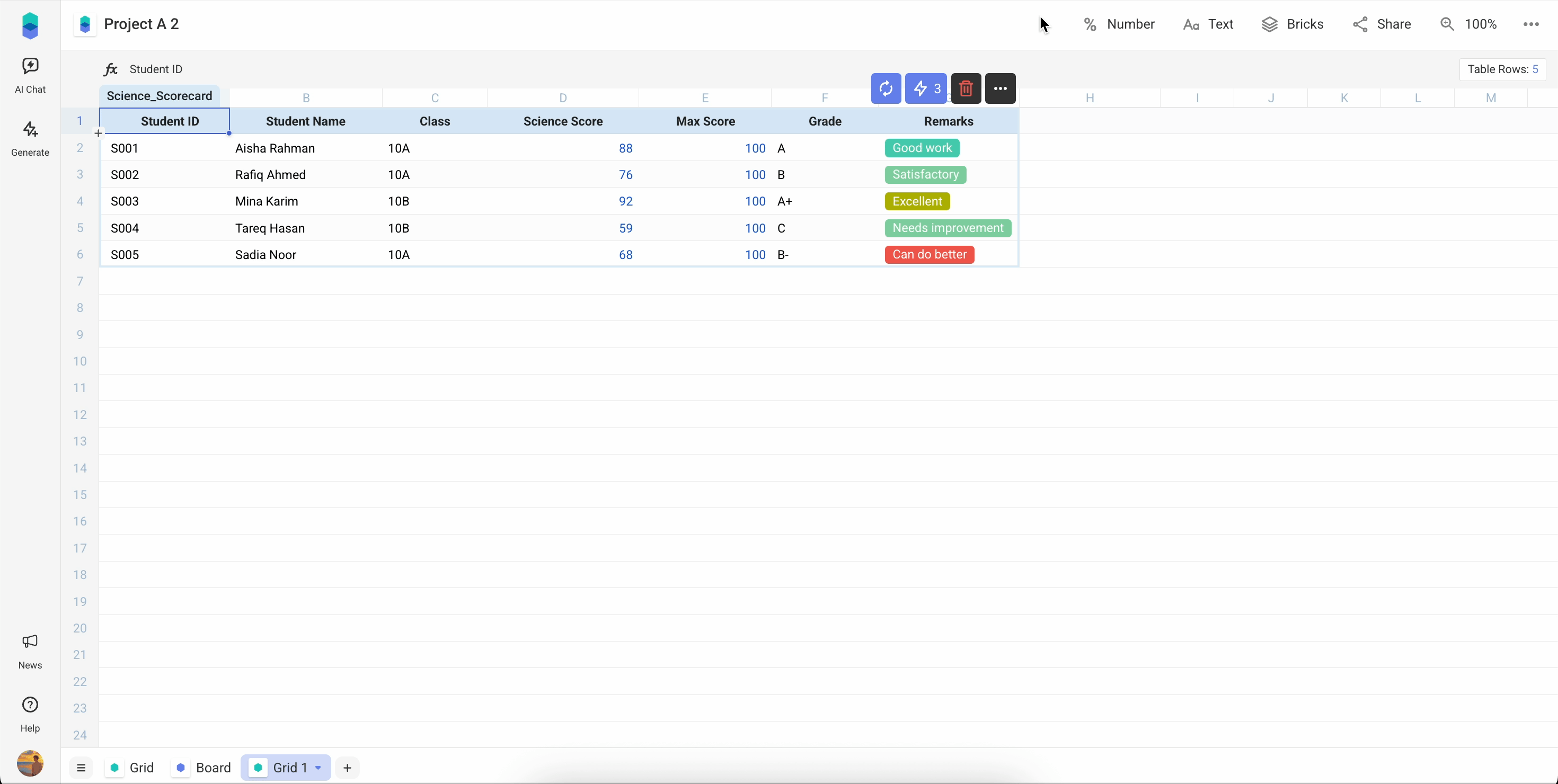
Task: Click the lightning automations button showing 3
Action: pyautogui.click(x=925, y=89)
